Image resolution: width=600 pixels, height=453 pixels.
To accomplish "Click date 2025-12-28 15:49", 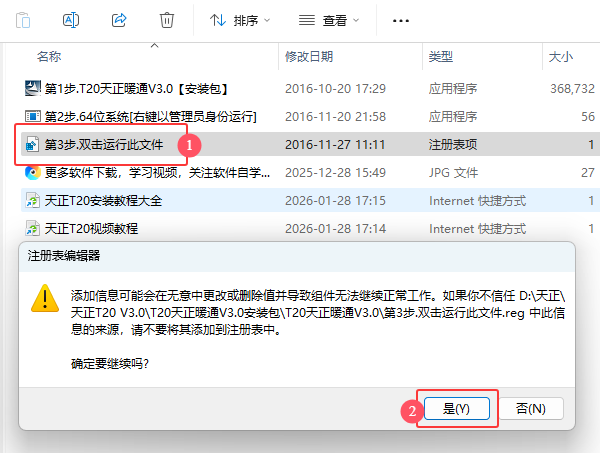I will pyautogui.click(x=335, y=173).
